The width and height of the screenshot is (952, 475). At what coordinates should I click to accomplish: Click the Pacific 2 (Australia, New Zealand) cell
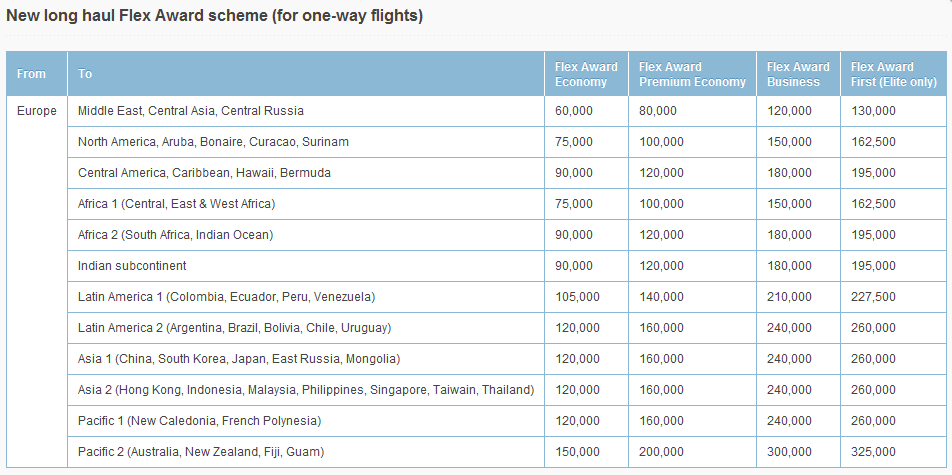tap(201, 452)
